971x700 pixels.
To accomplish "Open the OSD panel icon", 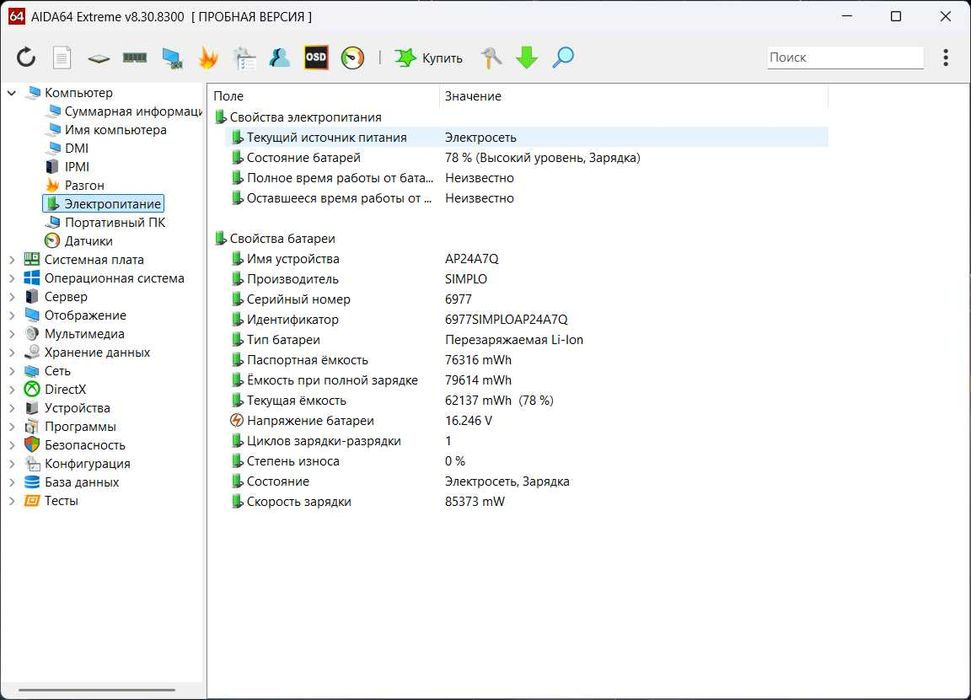I will [316, 58].
